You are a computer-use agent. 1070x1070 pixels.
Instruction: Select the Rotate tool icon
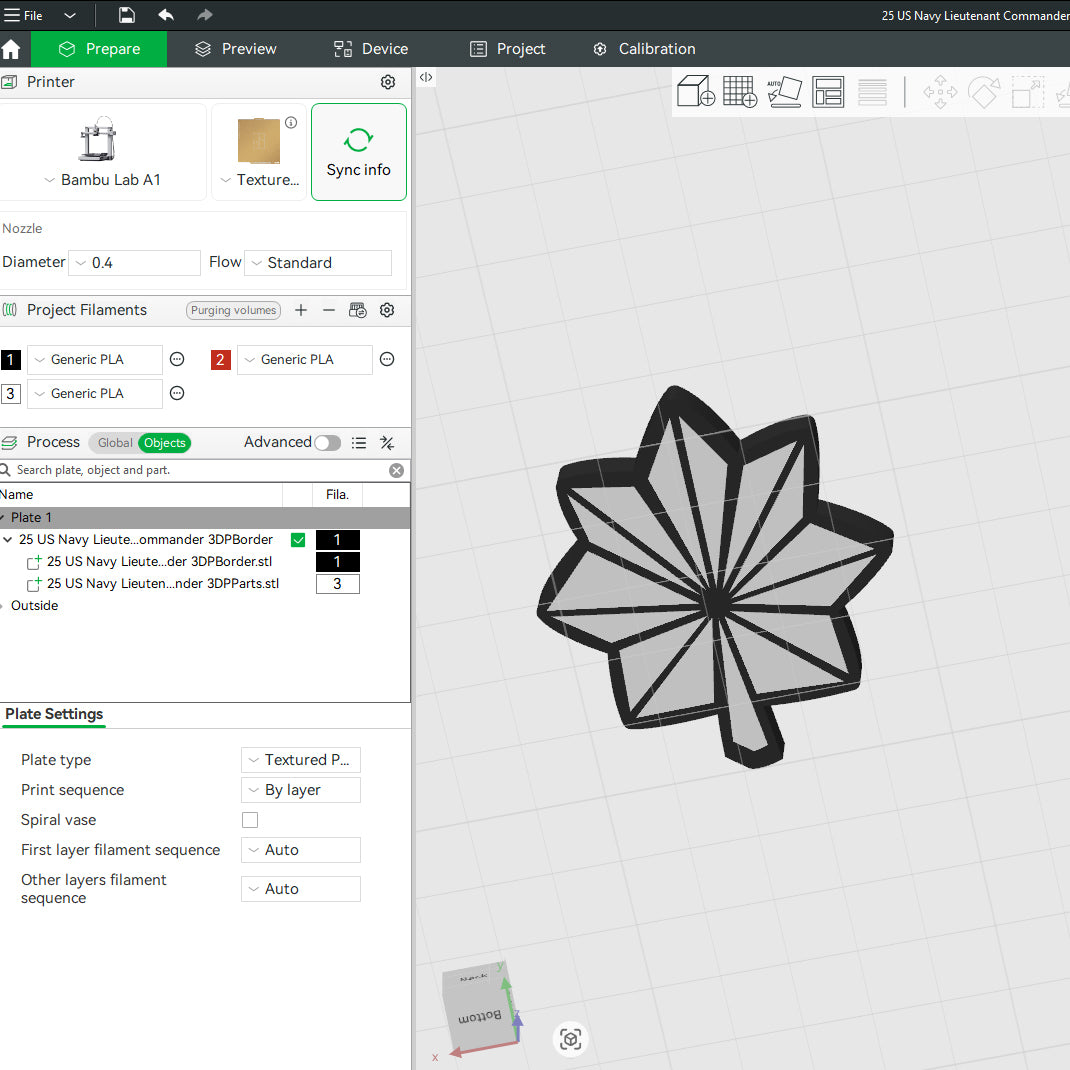pyautogui.click(x=984, y=91)
